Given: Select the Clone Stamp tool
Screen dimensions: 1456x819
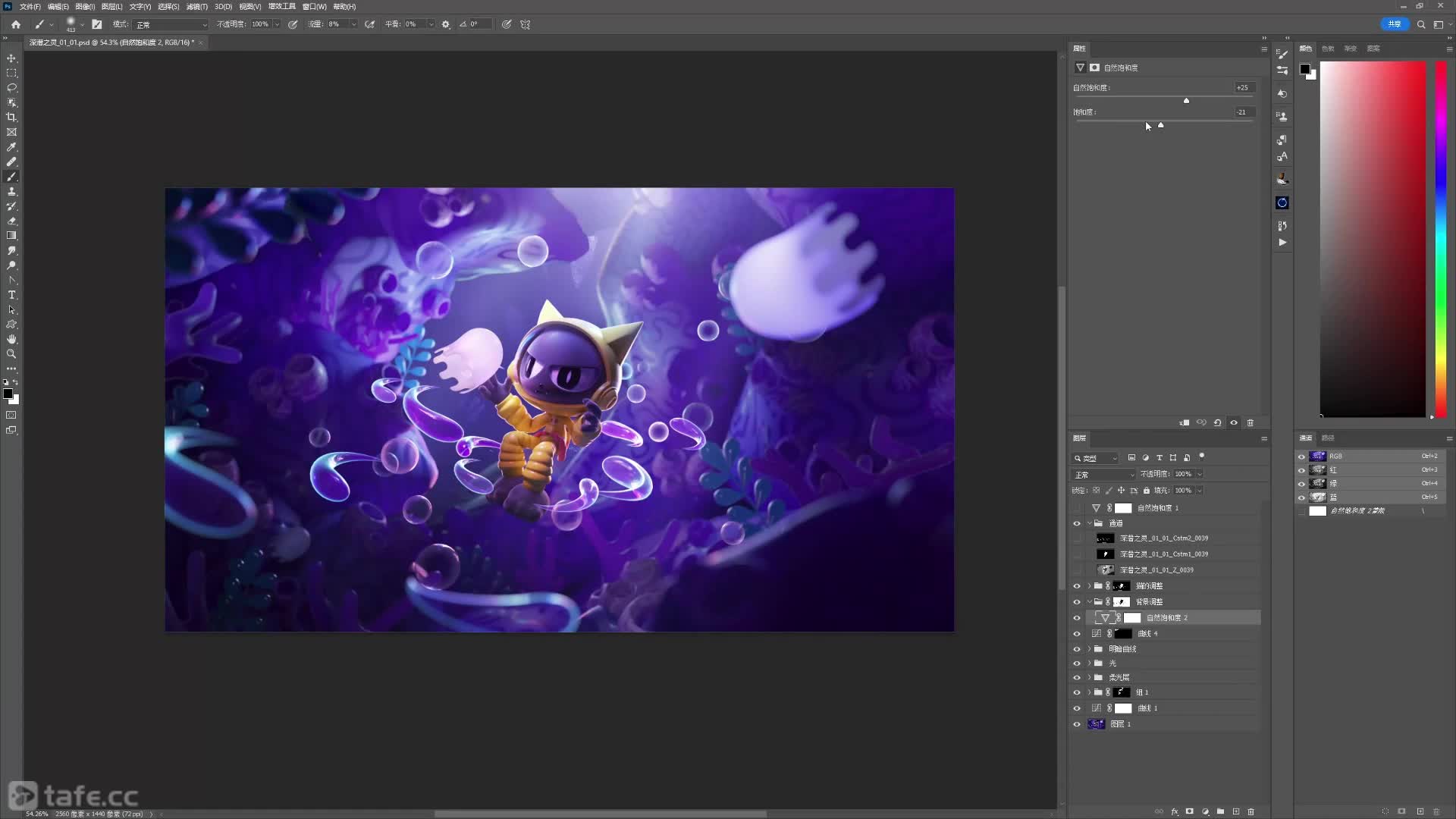Looking at the screenshot, I should (11, 191).
